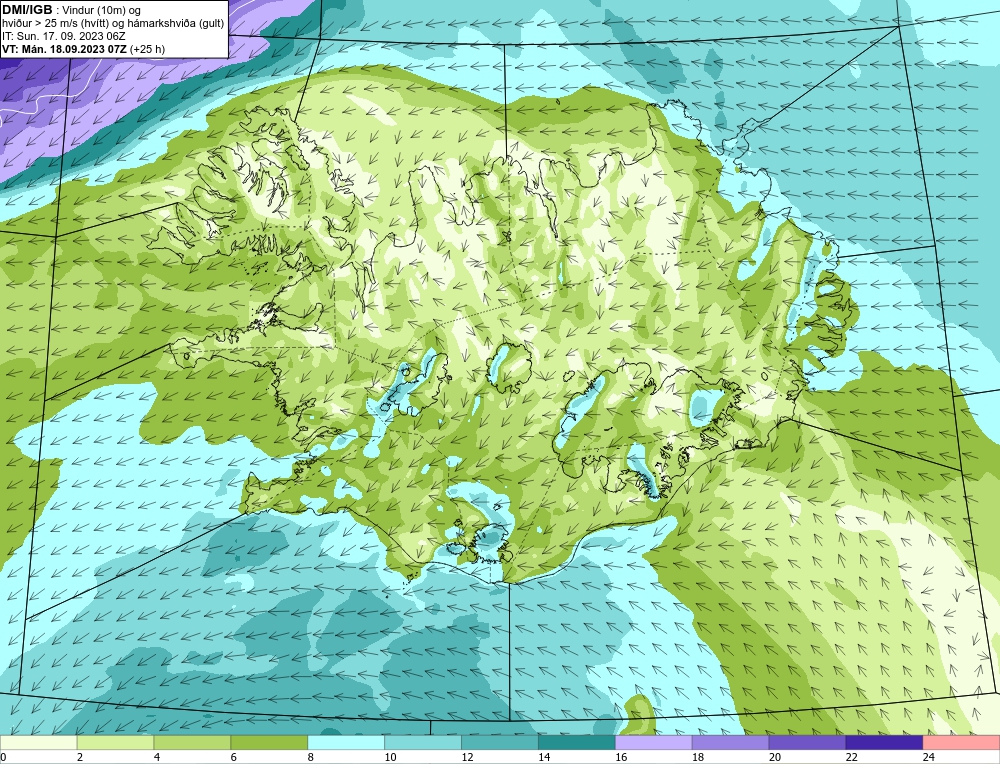Viewport: 1000px width, 764px height.
Task: Click the 2–4 m/s light green legend swatch
Action: click(115, 743)
